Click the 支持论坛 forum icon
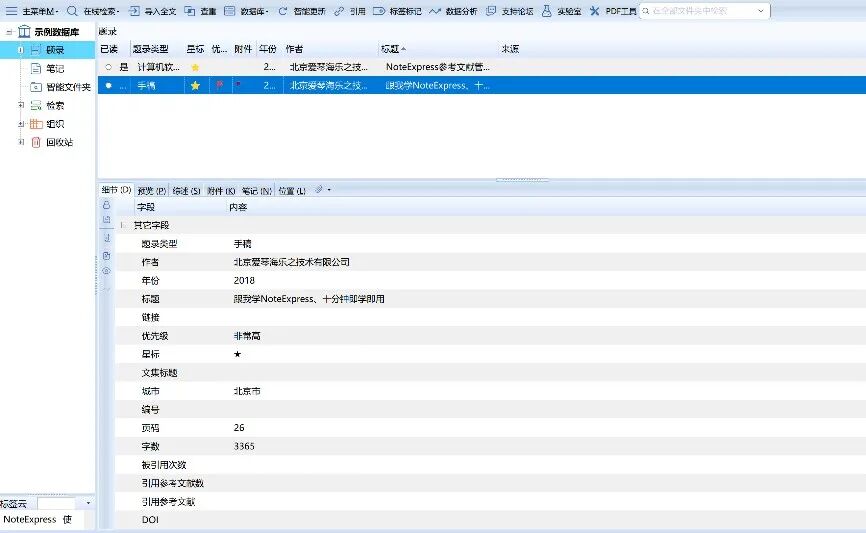 (x=491, y=11)
